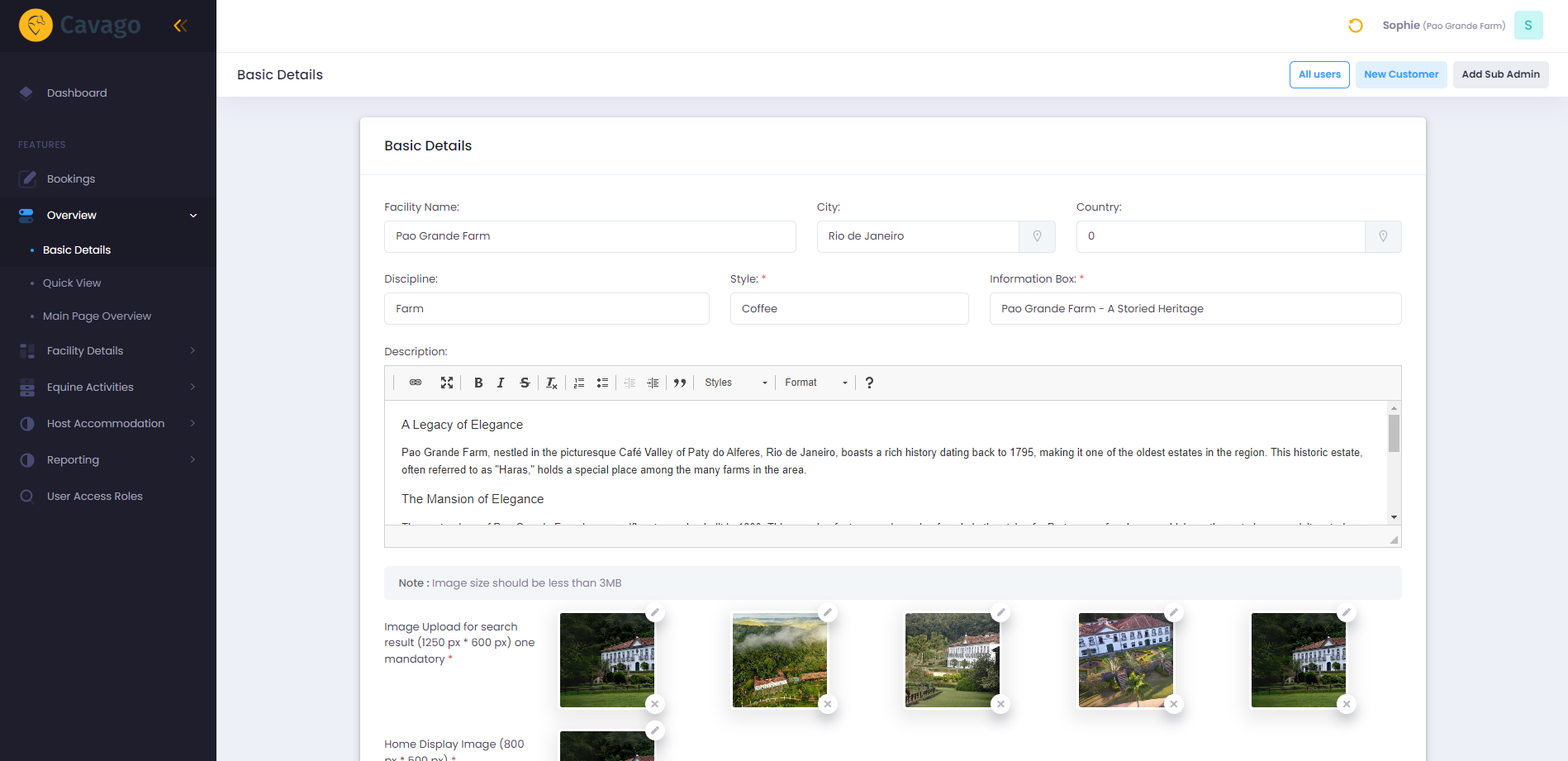This screenshot has height=761, width=1568.
Task: Open the misty valley aerial thumbnail
Action: coord(780,659)
